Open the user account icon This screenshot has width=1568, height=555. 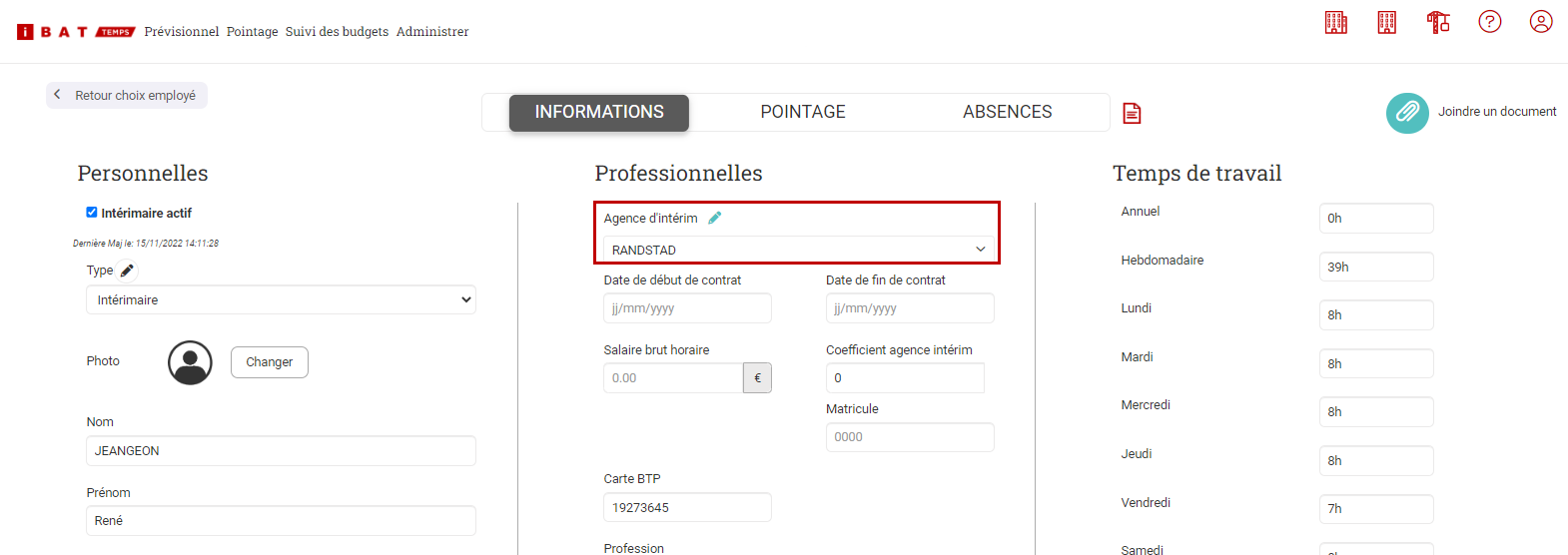1541,22
